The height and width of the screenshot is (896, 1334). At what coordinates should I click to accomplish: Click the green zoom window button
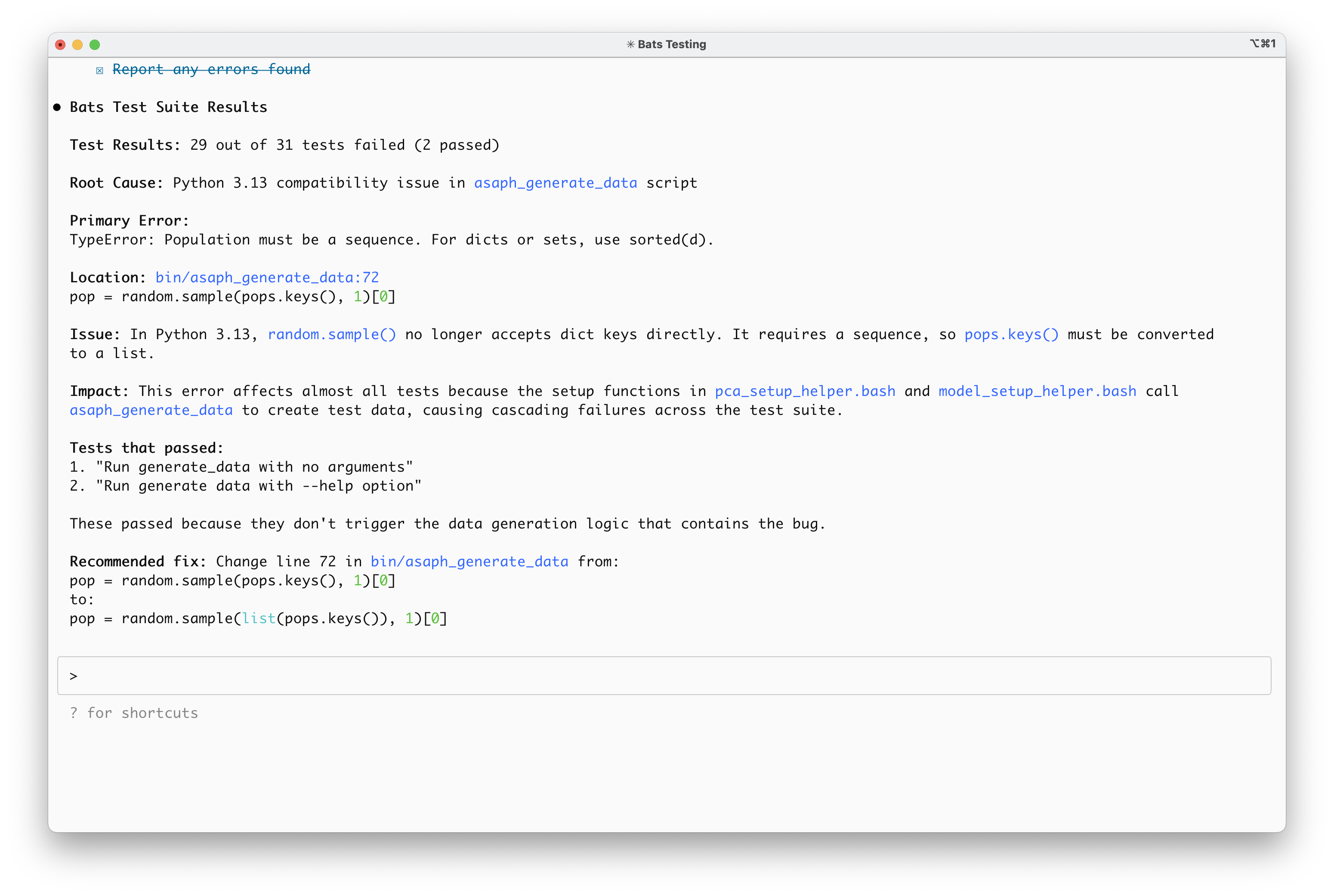95,45
